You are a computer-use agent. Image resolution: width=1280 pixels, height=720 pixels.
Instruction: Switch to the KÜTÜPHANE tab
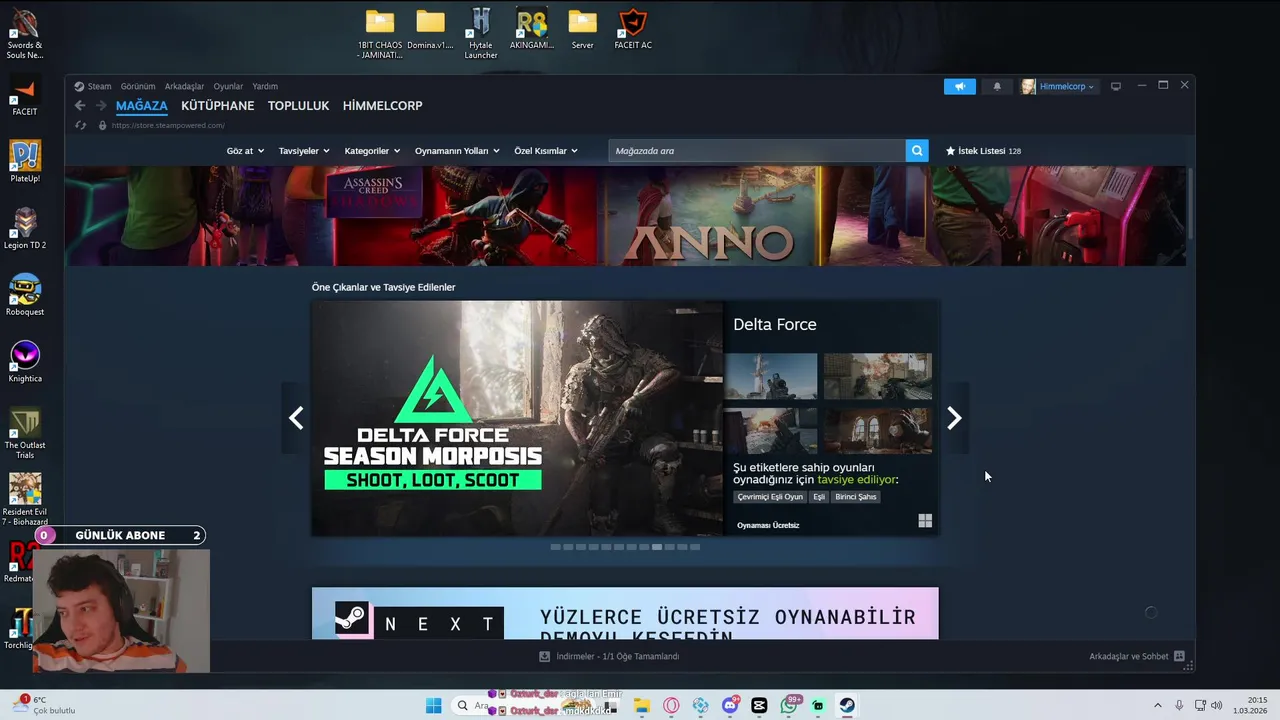(x=218, y=106)
